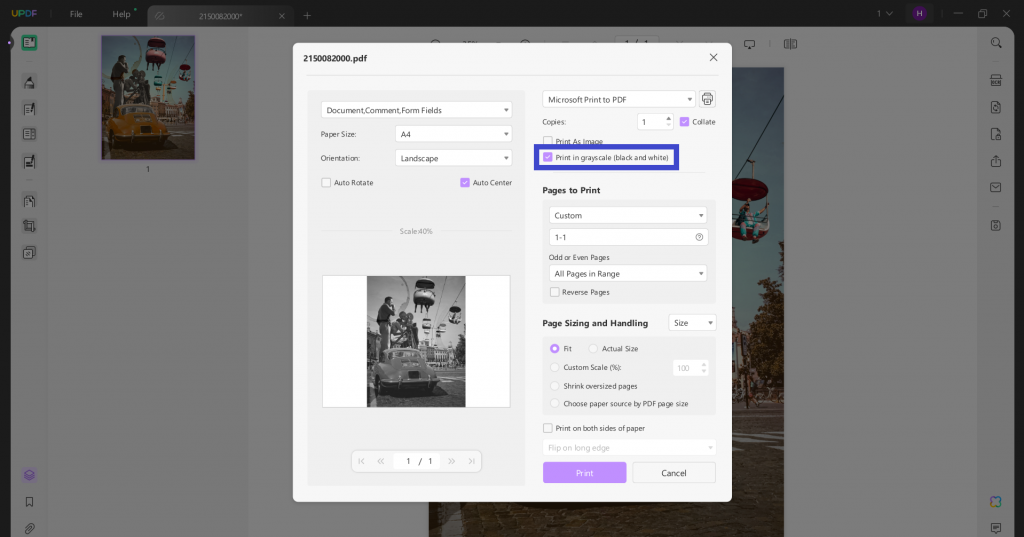Uncheck the Auto Center checkbox

click(x=465, y=183)
